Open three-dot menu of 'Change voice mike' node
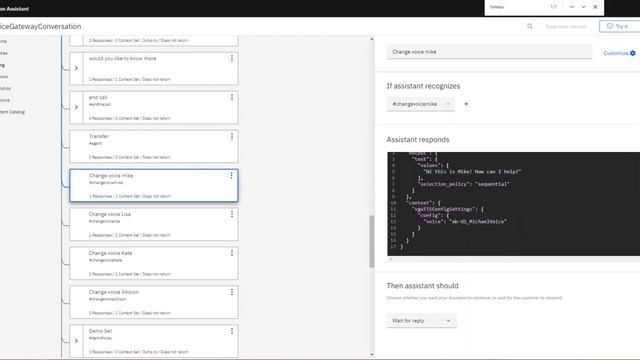 [231, 176]
